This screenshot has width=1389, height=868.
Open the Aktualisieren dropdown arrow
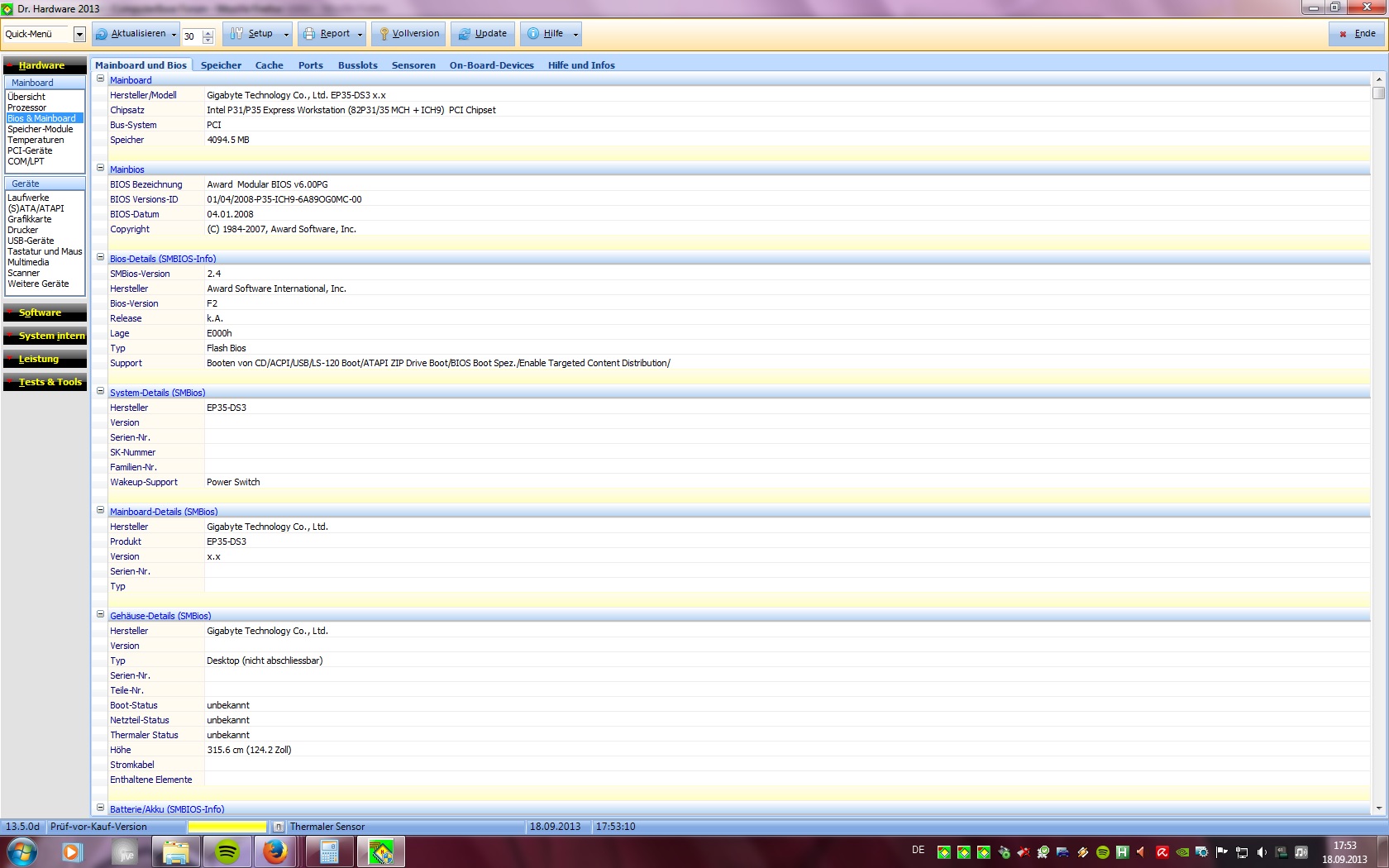point(174,35)
